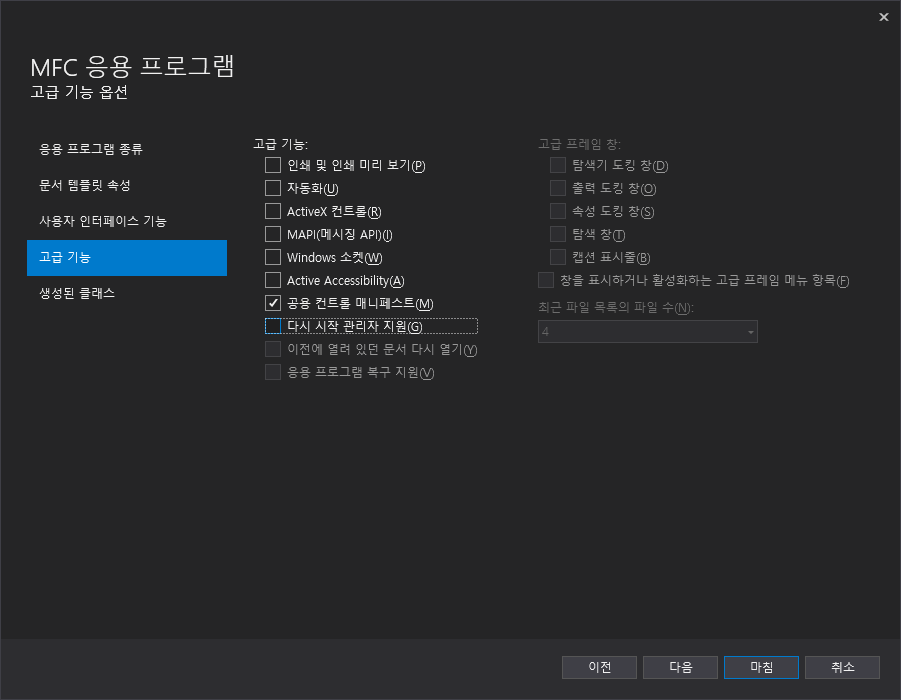Check Windows 소켓 option
This screenshot has height=700, width=901.
click(273, 257)
